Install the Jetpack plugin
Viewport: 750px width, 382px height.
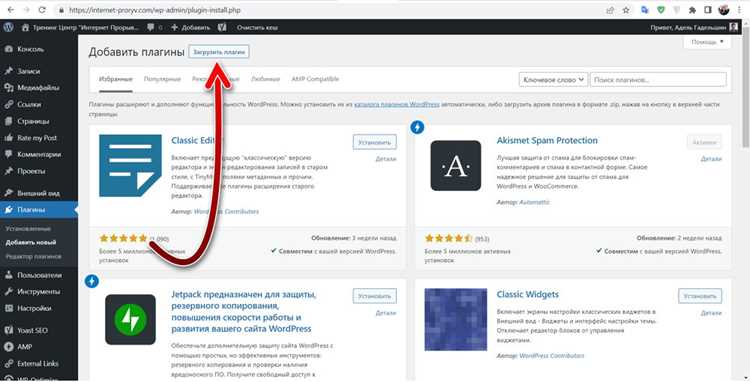375,296
